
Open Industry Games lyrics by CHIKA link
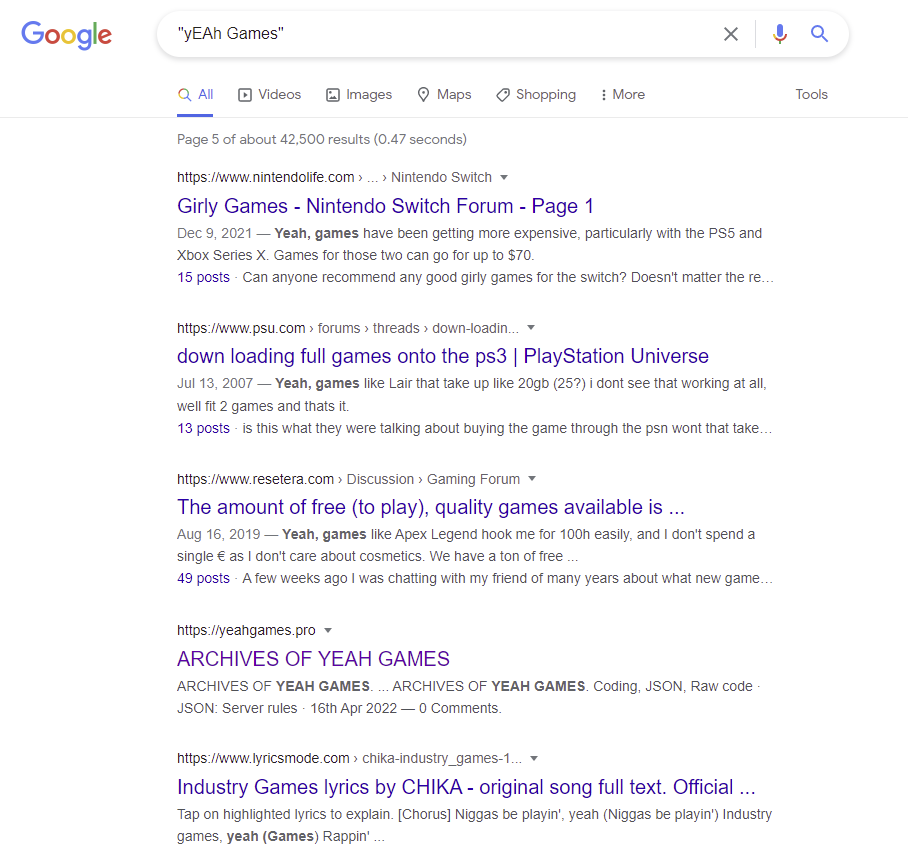pyautogui.click(x=465, y=787)
